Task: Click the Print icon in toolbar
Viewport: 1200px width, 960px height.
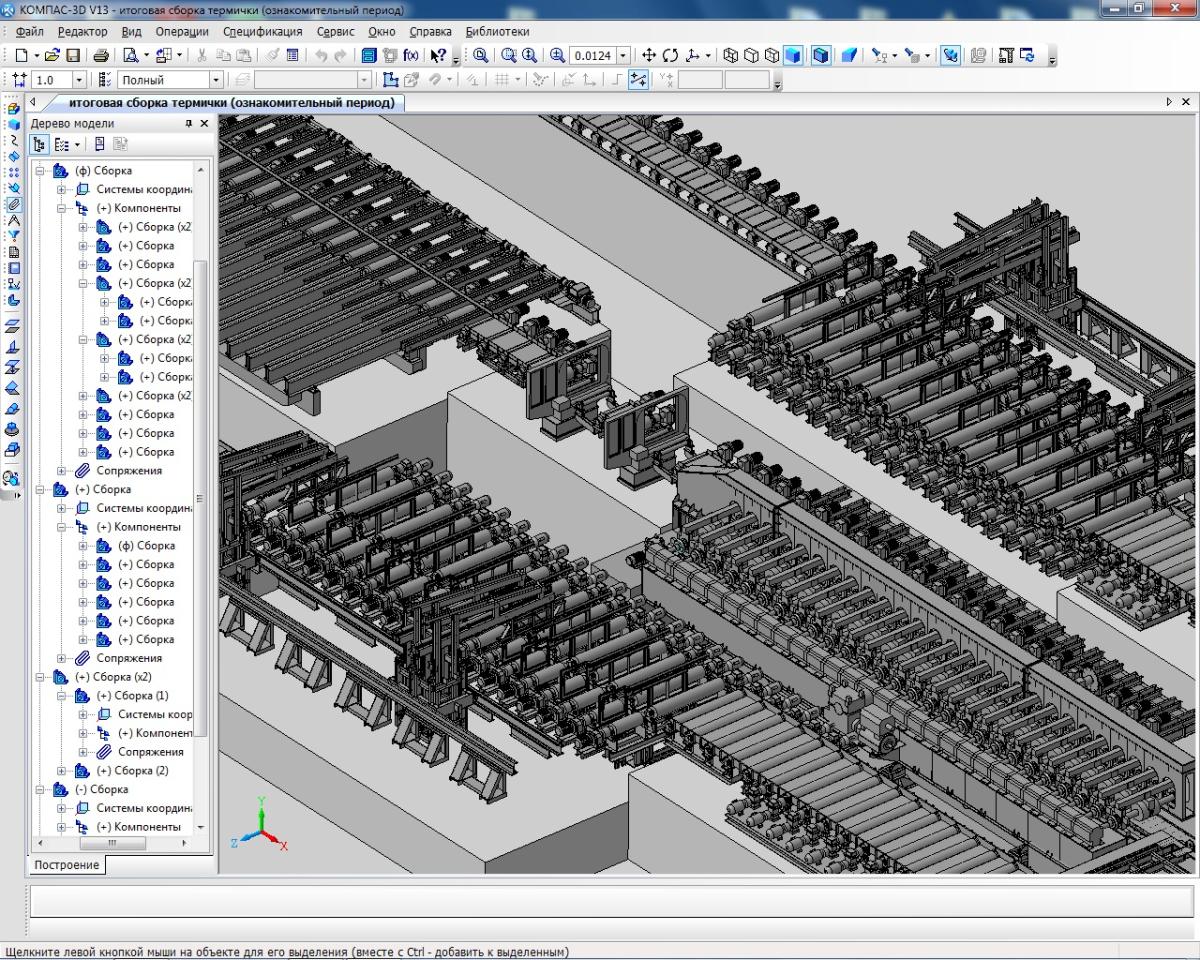Action: tap(101, 56)
